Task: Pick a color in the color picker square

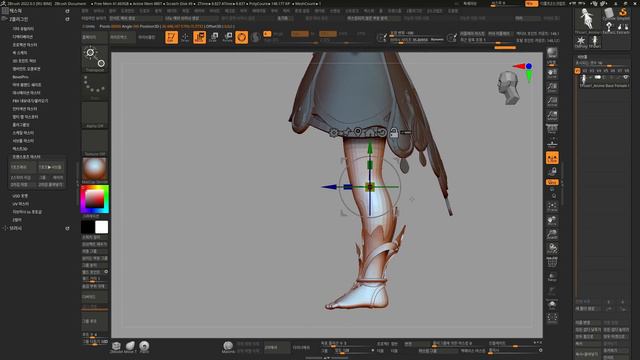Action: pyautogui.click(x=95, y=199)
